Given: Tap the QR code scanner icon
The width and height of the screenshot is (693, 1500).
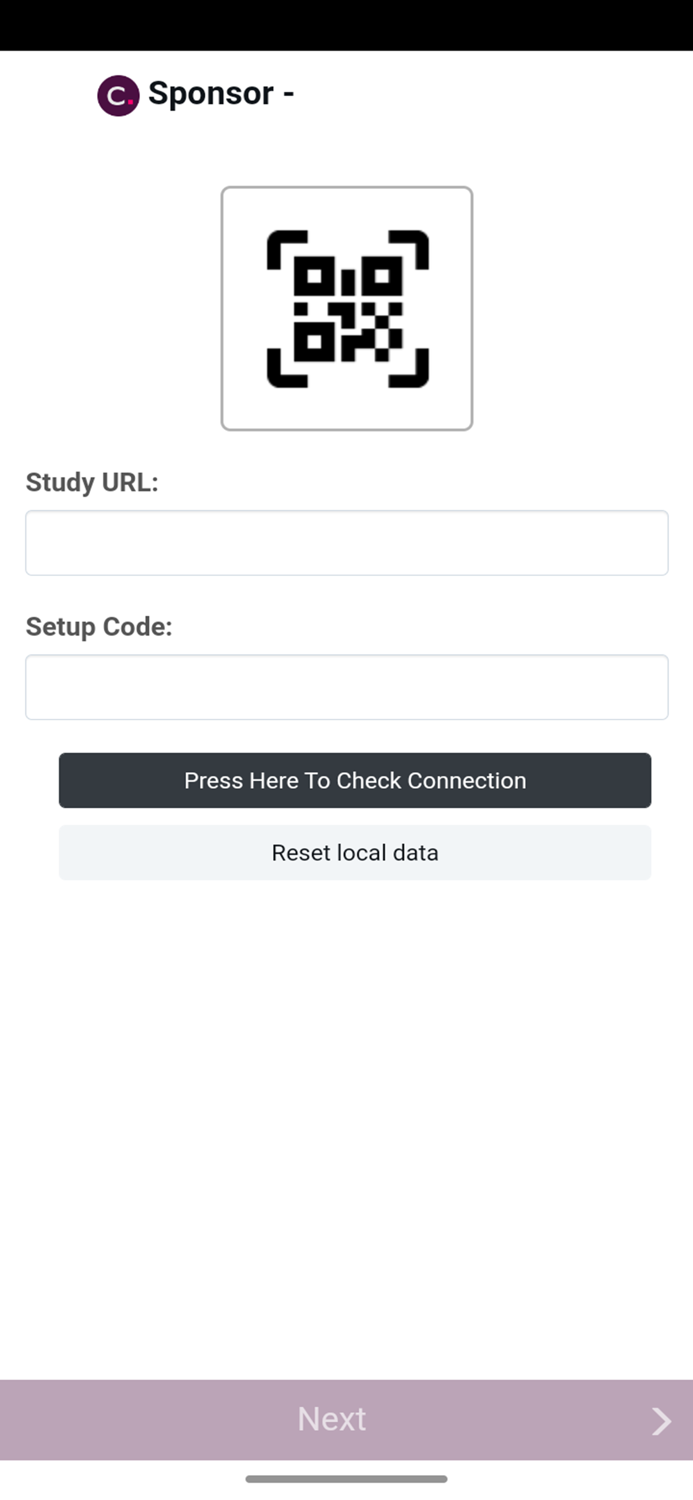Looking at the screenshot, I should point(347,308).
